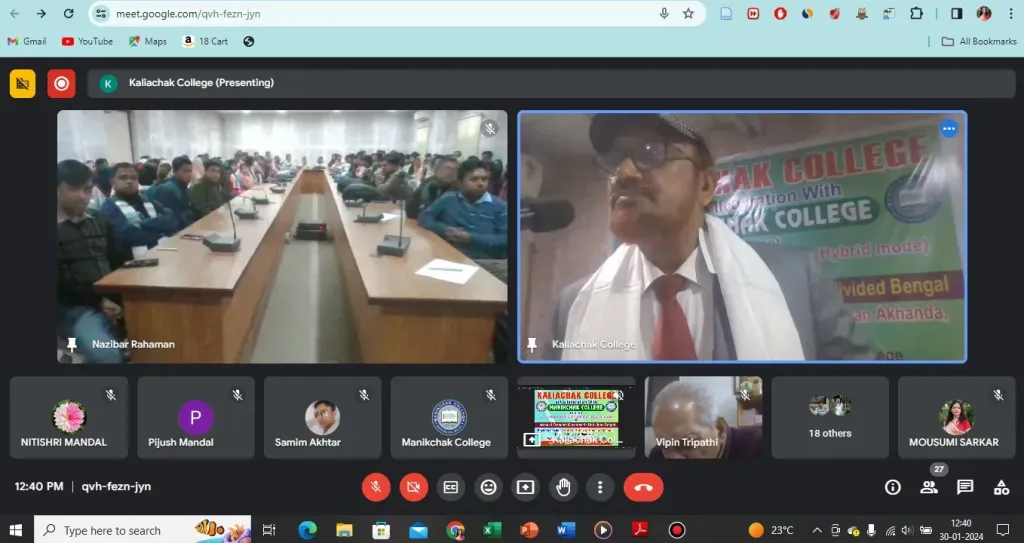The image size is (1024, 543).
Task: Click the red recording indicator icon
Action: pyautogui.click(x=61, y=83)
